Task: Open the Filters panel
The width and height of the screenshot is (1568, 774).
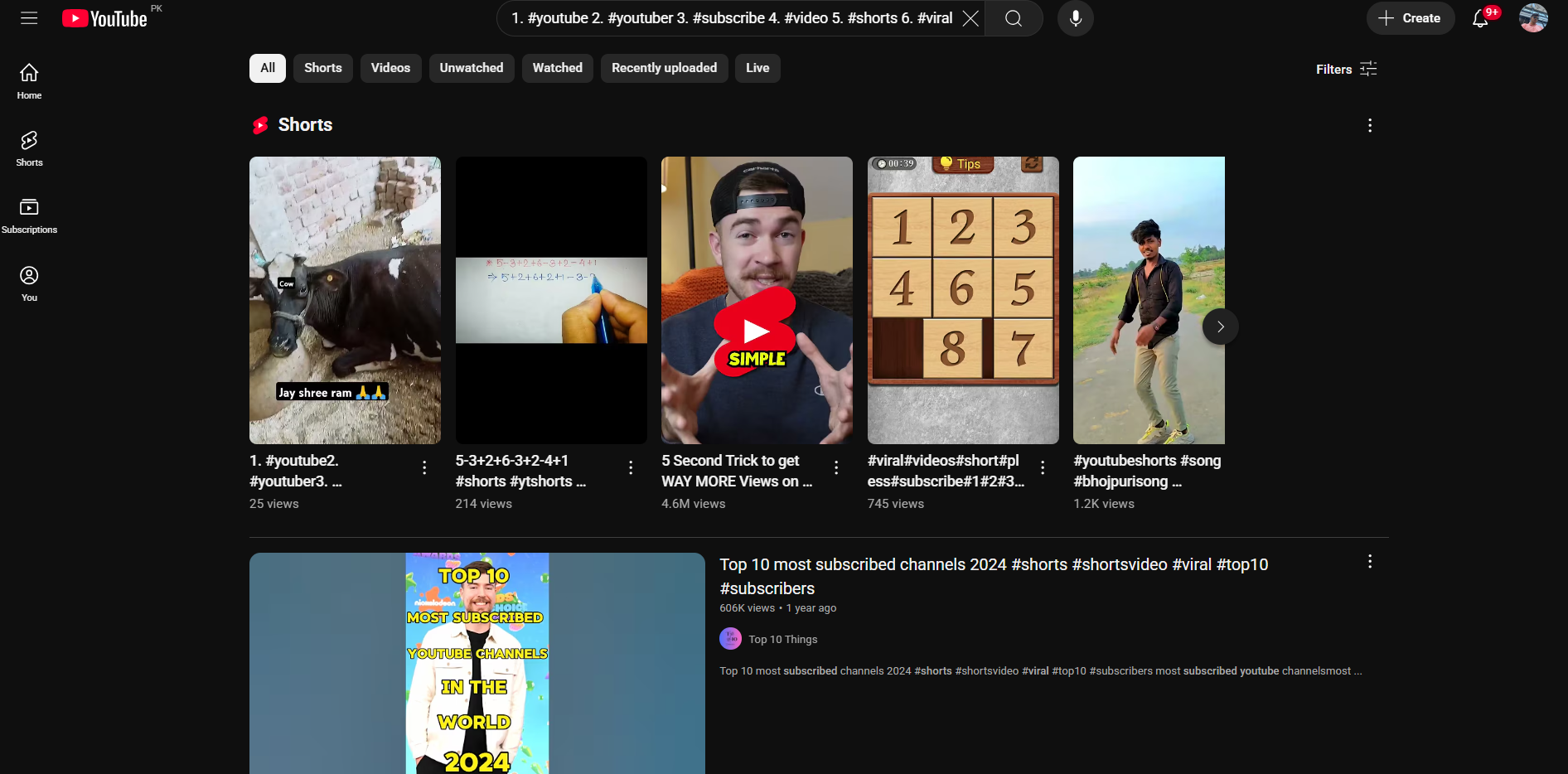Action: 1344,69
